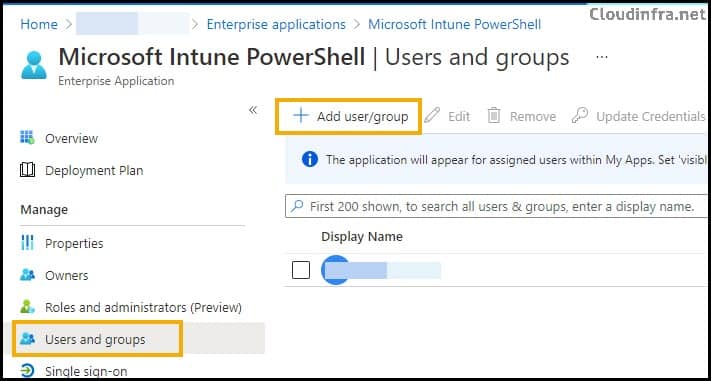
Task: Click the Update Credentials toolbar label
Action: 651,117
